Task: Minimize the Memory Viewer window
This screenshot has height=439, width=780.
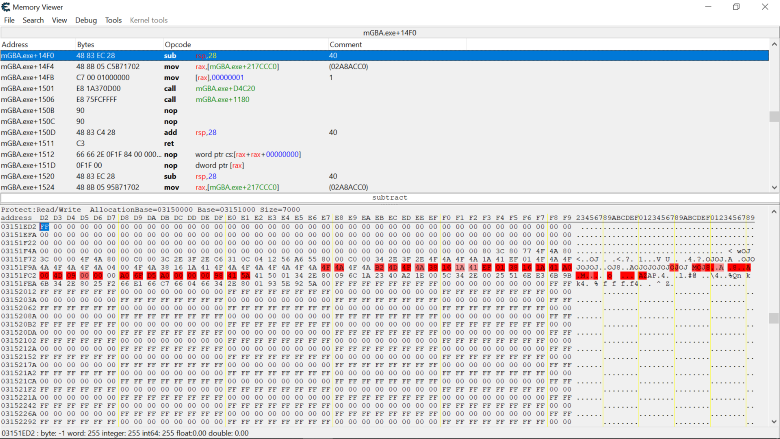Action: click(708, 7)
